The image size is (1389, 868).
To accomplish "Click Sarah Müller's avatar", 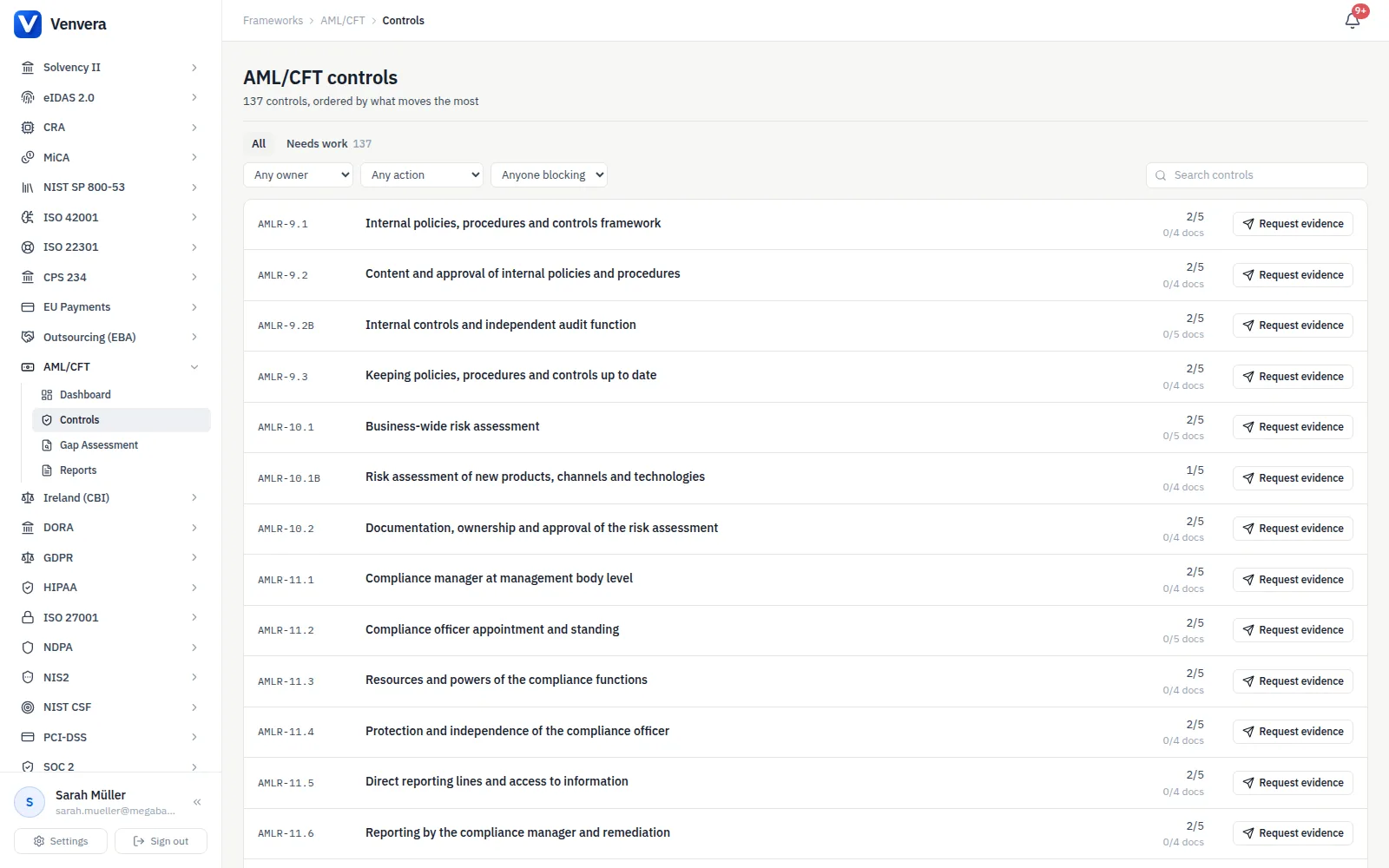I will [30, 802].
